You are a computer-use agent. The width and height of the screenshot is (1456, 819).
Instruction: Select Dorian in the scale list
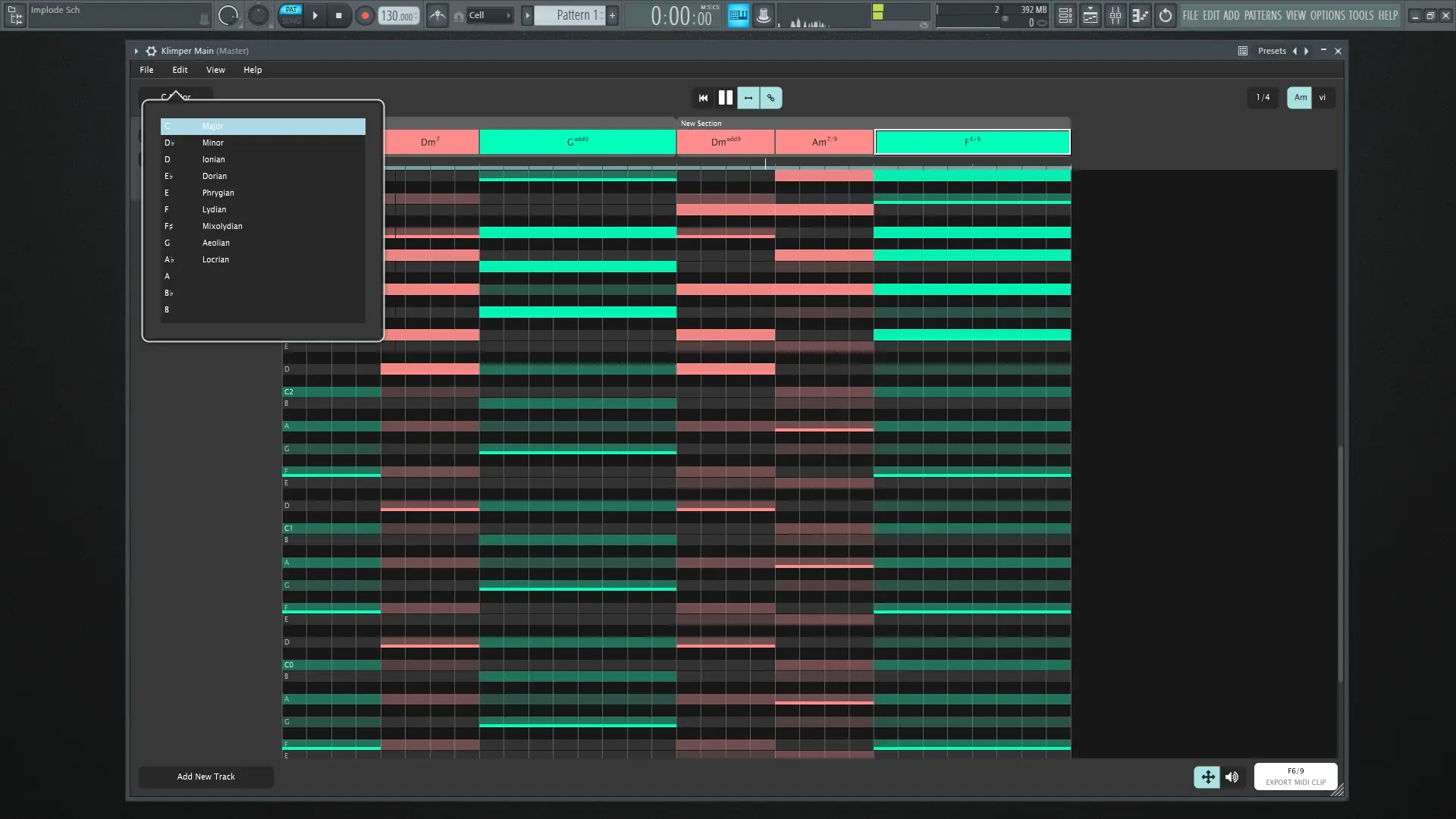coord(215,176)
